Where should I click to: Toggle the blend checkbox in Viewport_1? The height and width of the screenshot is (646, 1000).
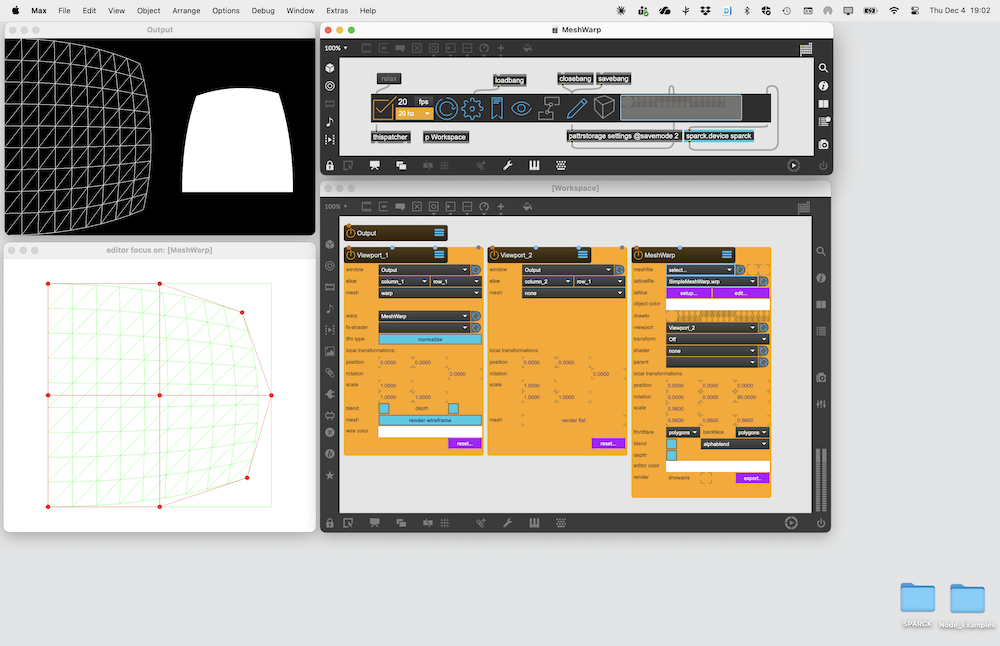point(384,408)
